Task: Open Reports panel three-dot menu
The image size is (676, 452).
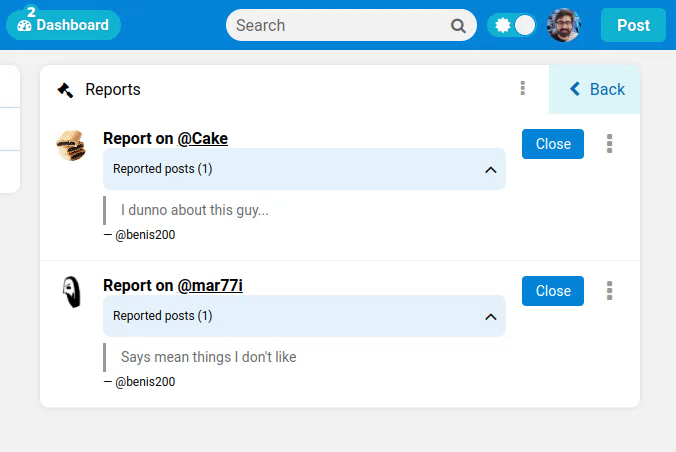Action: coord(523,89)
